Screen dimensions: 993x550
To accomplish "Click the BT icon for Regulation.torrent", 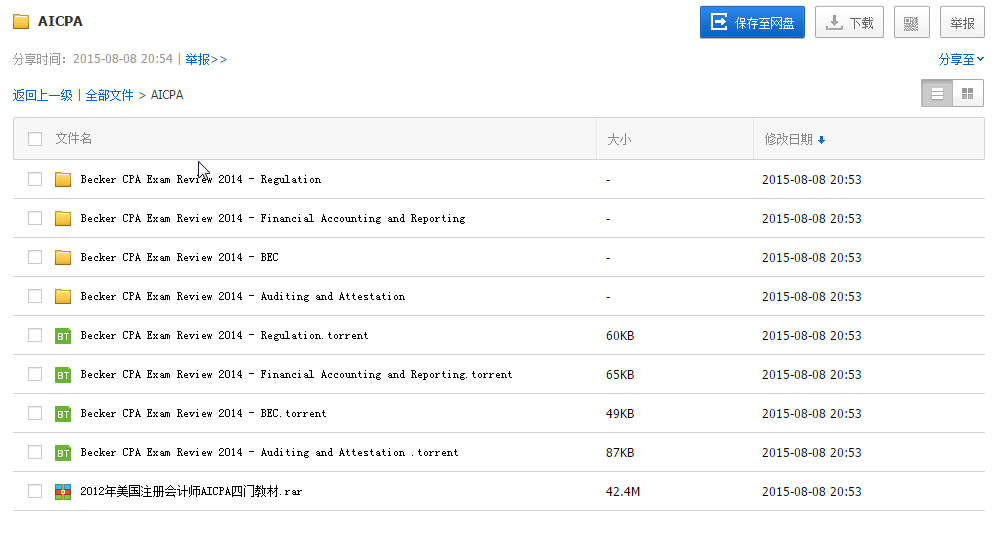I will click(63, 336).
